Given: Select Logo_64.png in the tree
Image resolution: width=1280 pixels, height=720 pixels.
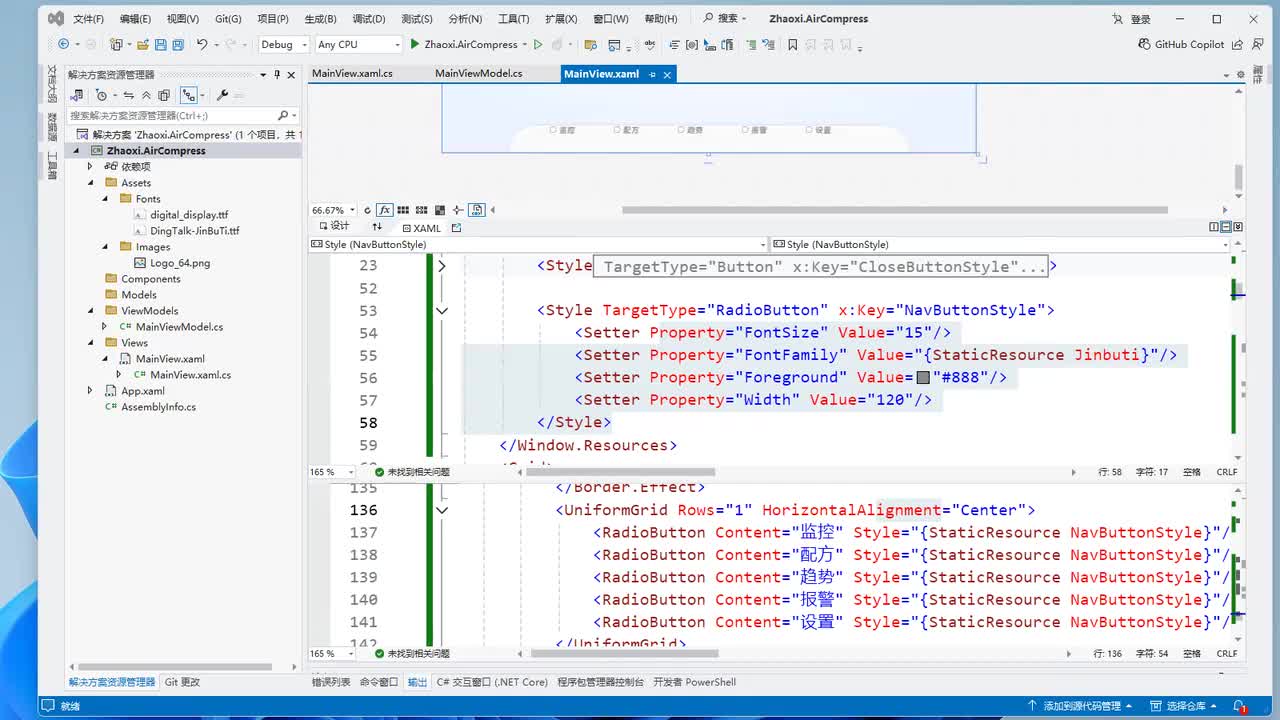Looking at the screenshot, I should tap(180, 263).
